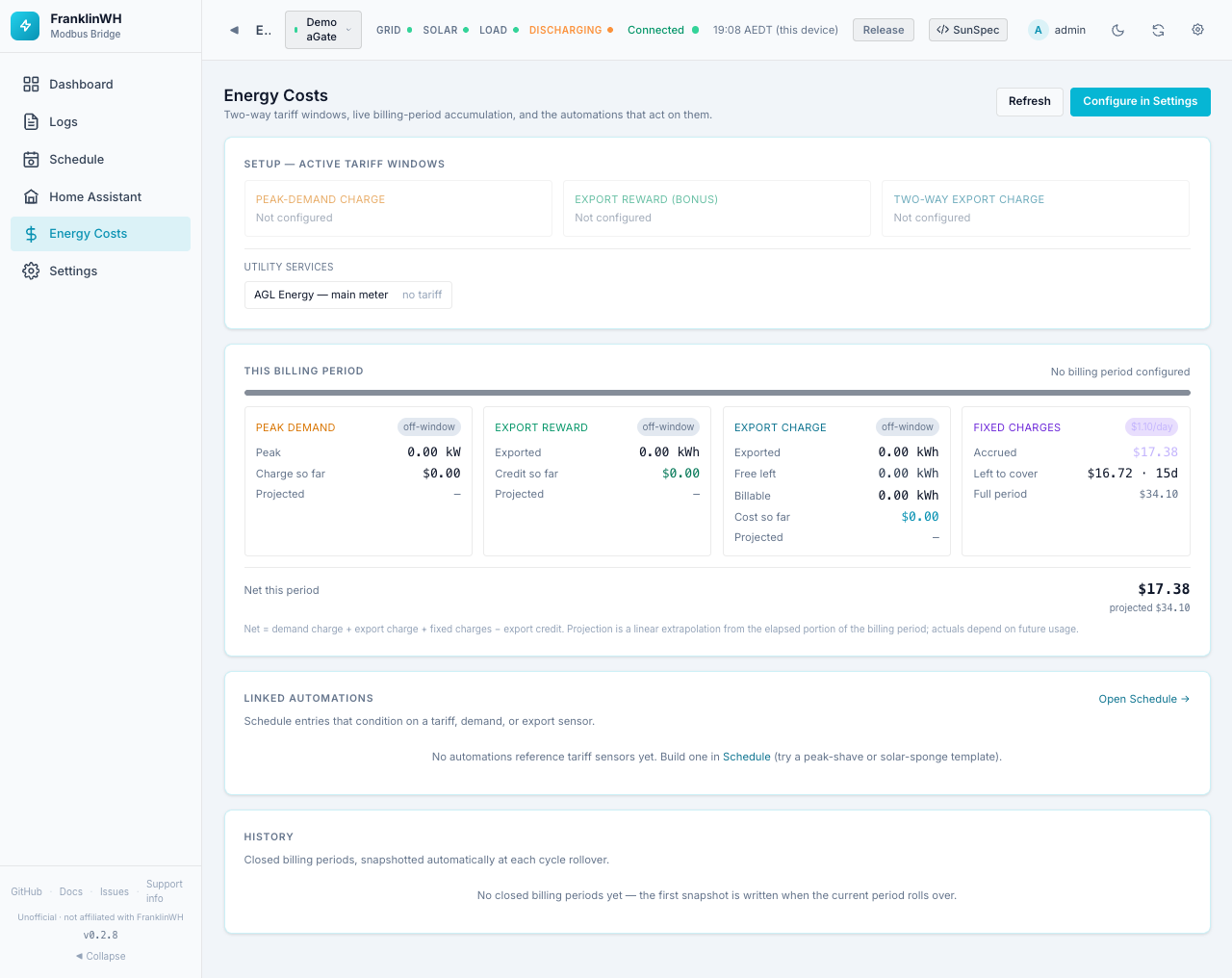Click the sync refresh icon in header

pyautogui.click(x=1158, y=30)
